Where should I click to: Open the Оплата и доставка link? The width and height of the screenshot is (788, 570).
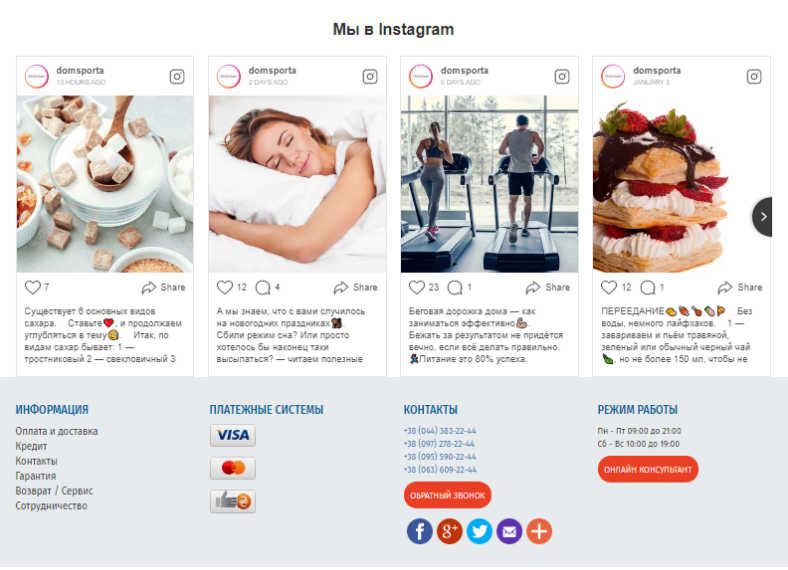click(x=56, y=431)
